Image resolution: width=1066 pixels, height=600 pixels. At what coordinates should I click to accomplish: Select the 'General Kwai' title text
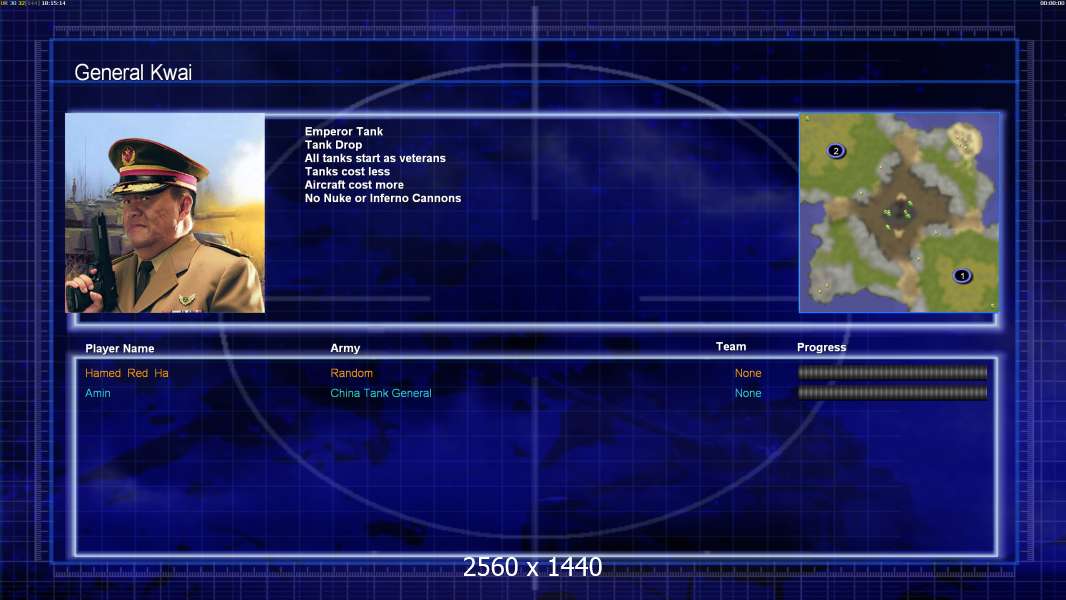click(133, 72)
